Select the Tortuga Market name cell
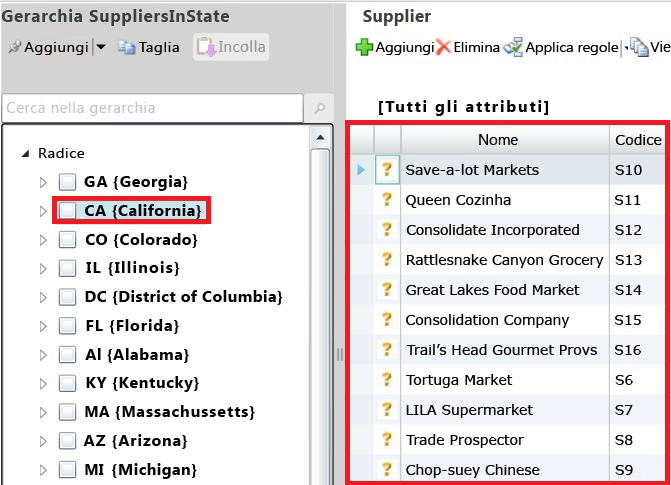This screenshot has width=671, height=485. [505, 380]
